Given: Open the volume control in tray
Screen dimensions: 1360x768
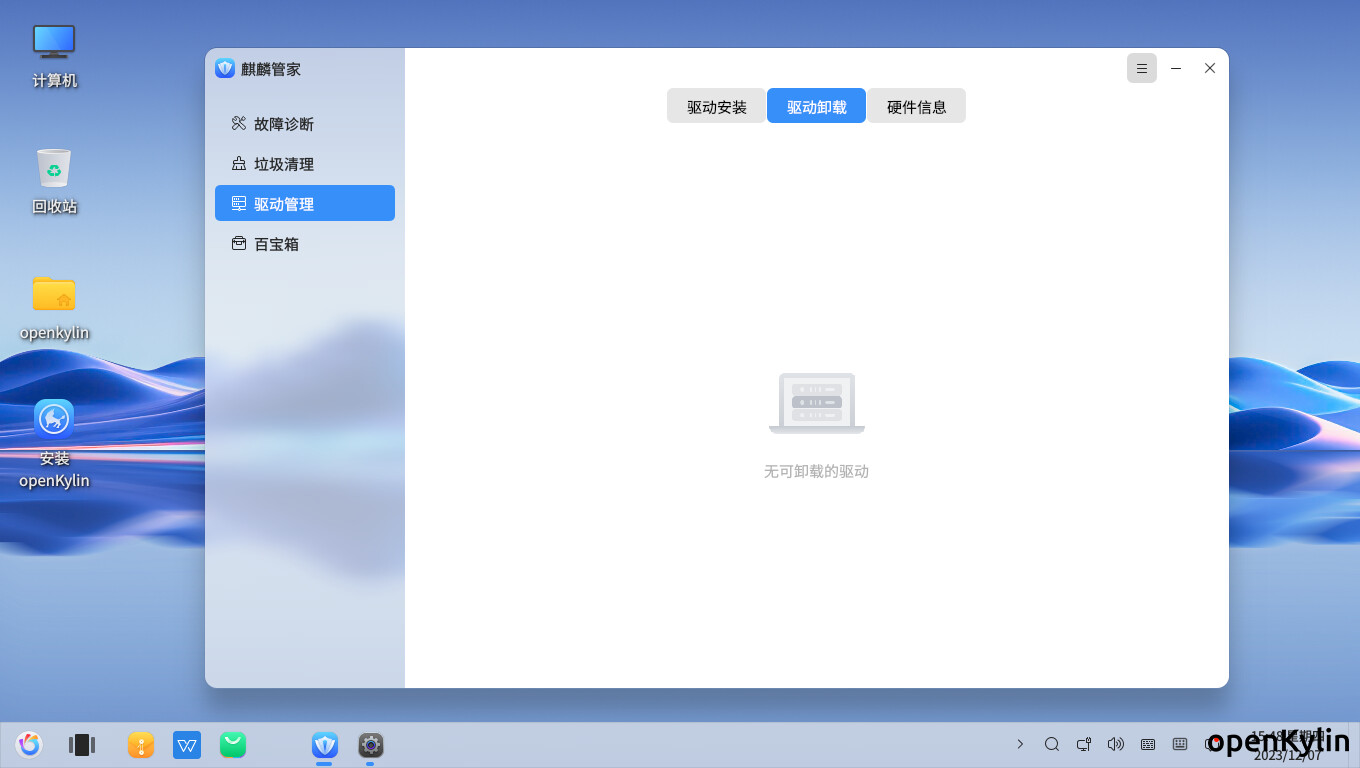Looking at the screenshot, I should tap(1116, 744).
